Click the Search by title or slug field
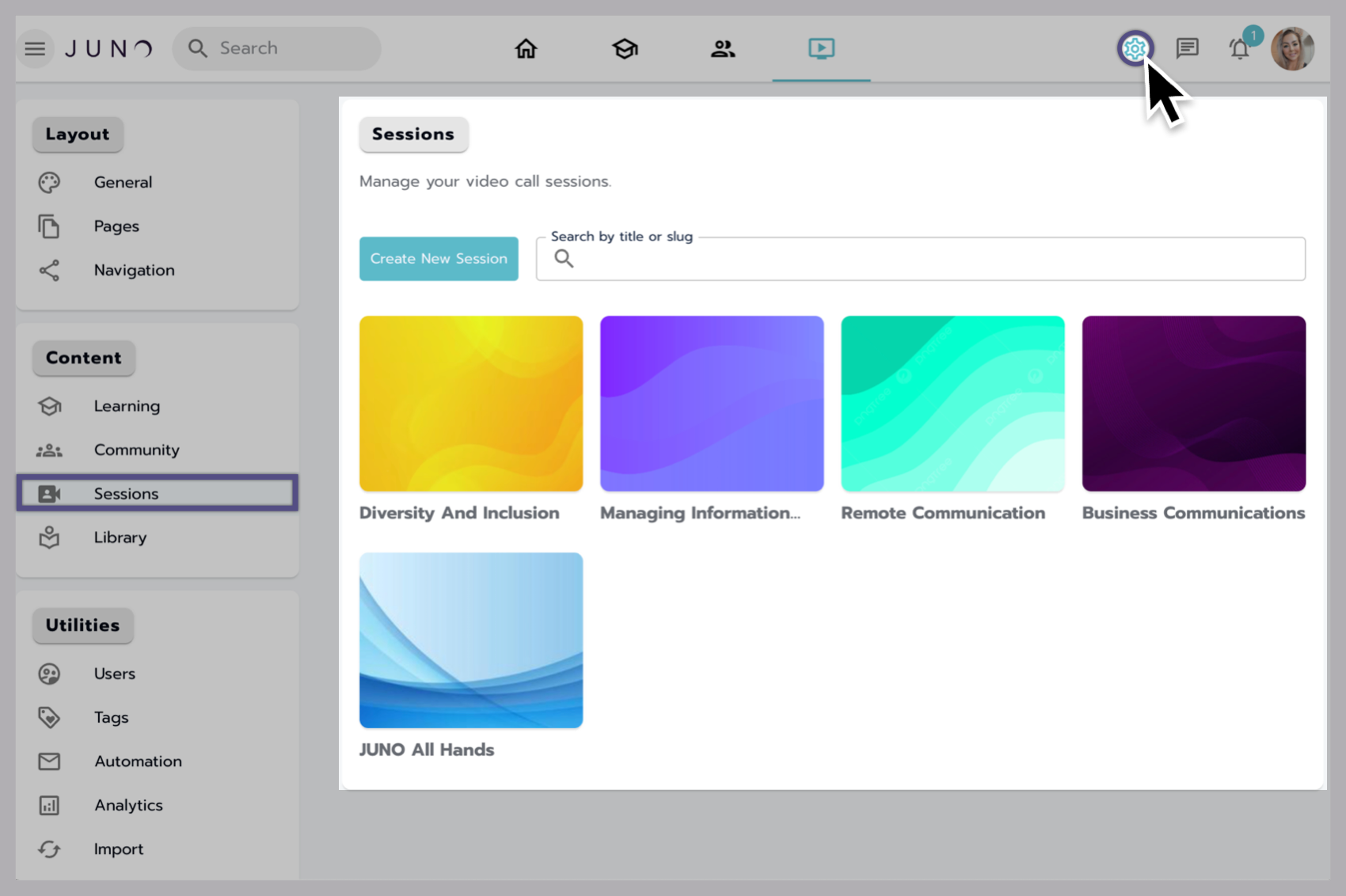This screenshot has height=896, width=1346. (920, 259)
